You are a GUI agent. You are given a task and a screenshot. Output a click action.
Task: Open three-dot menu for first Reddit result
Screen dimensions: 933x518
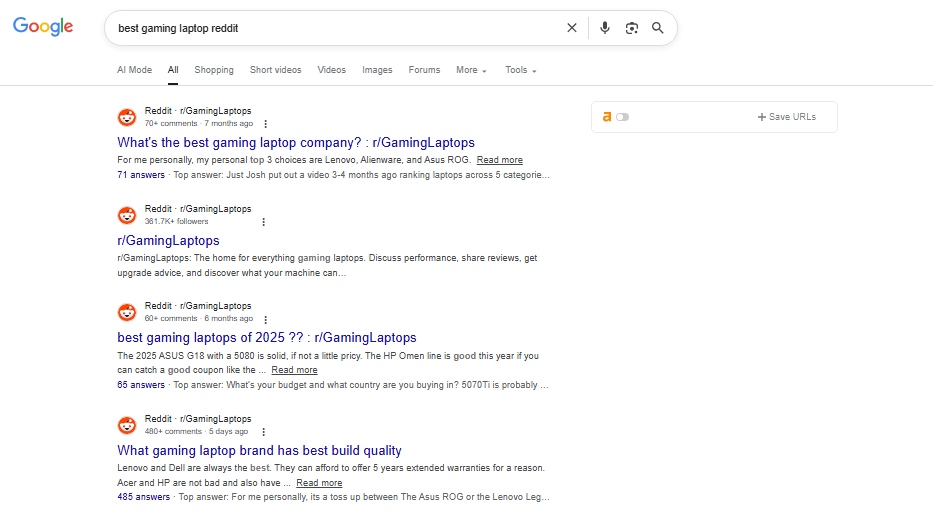coord(265,124)
